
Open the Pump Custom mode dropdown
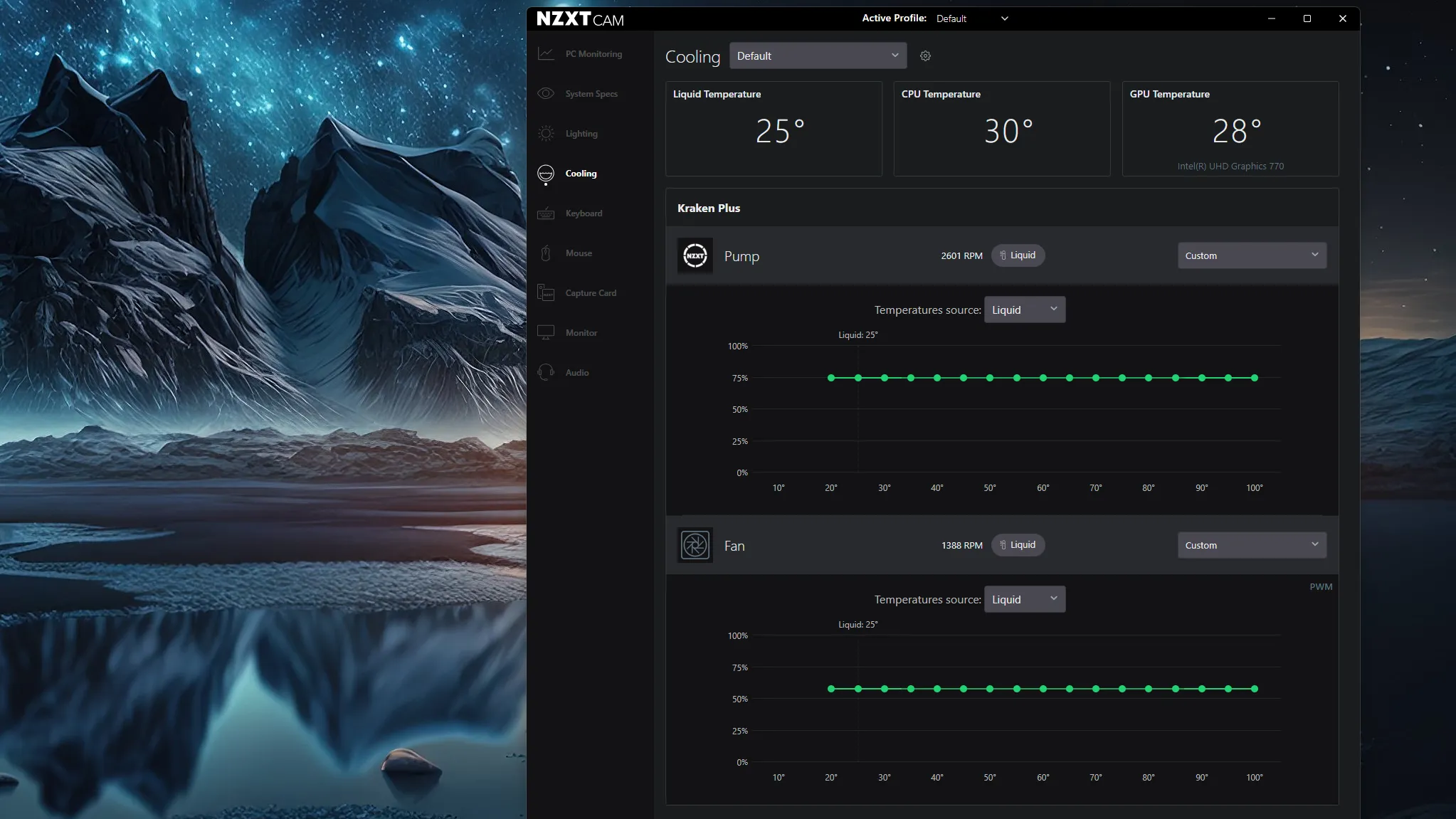[1252, 255]
